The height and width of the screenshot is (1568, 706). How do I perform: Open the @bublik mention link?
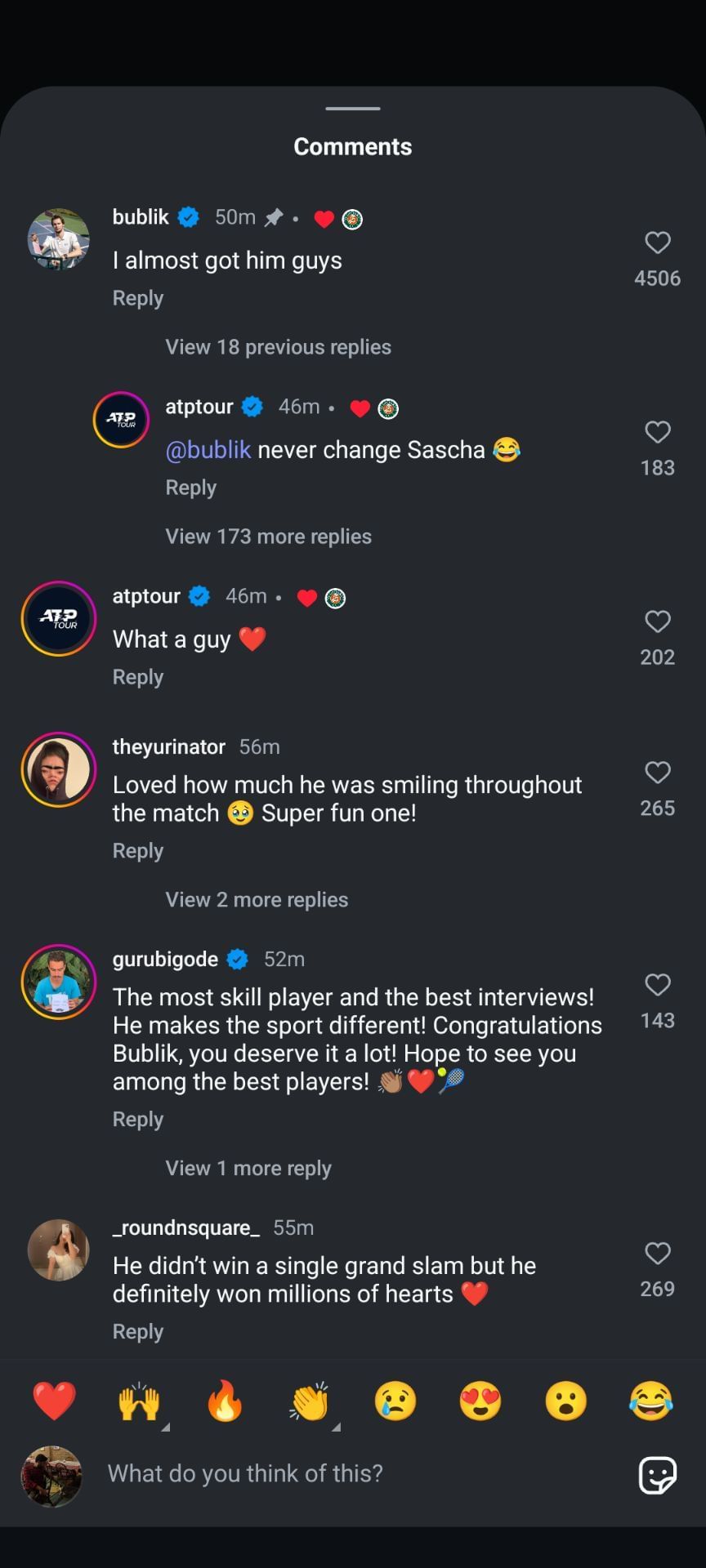pyautogui.click(x=208, y=450)
